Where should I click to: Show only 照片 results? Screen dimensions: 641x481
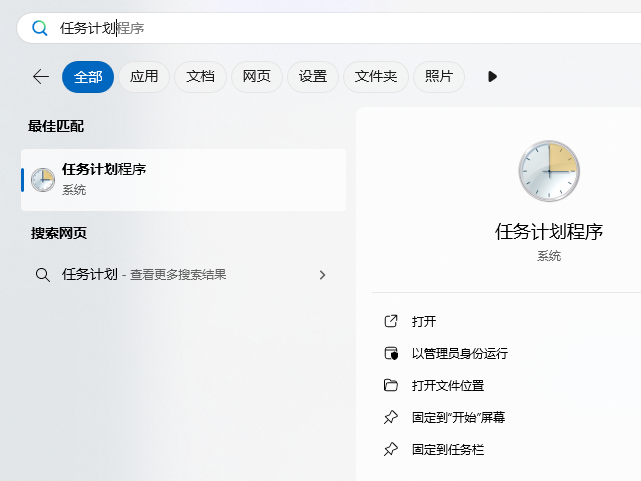(x=439, y=77)
